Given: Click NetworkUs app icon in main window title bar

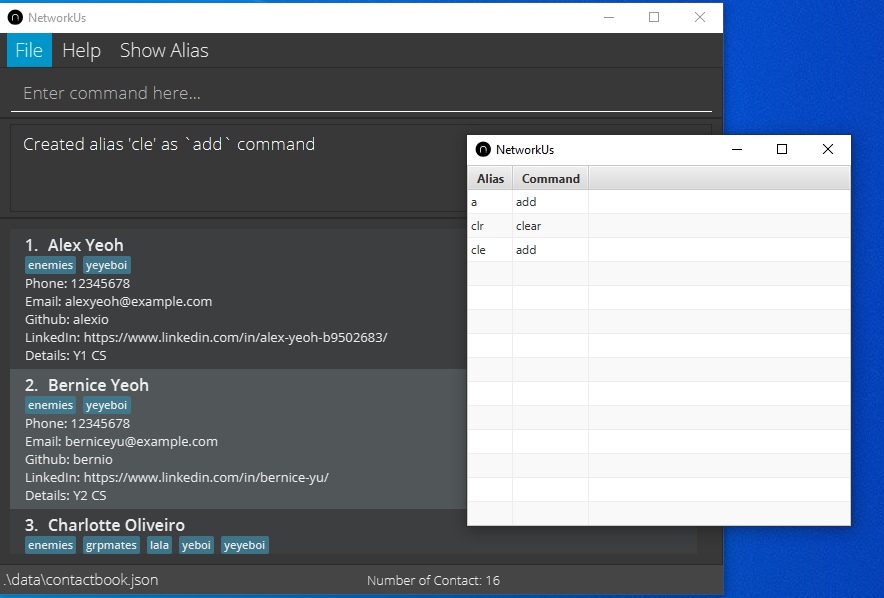Looking at the screenshot, I should pos(15,17).
